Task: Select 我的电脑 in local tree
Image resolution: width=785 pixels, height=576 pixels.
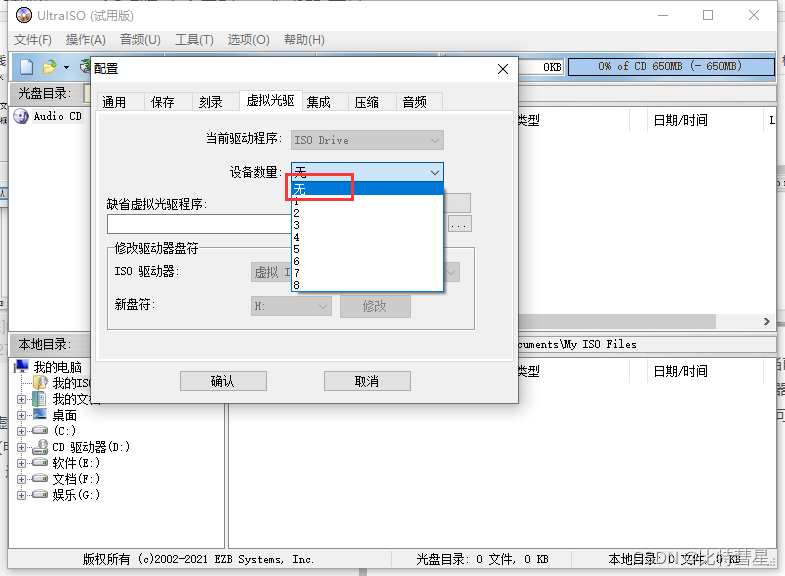Action: click(58, 367)
